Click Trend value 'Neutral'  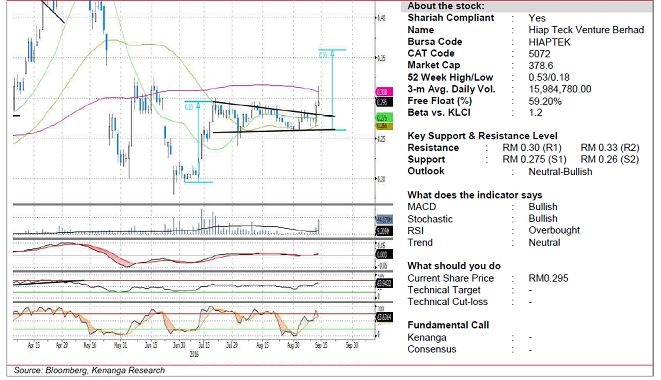(x=545, y=243)
